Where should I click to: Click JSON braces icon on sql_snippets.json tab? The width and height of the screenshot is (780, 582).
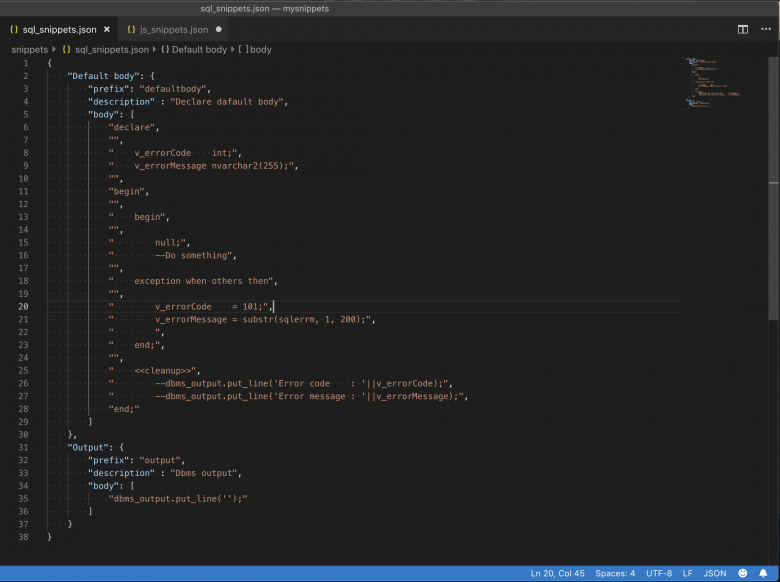point(14,29)
